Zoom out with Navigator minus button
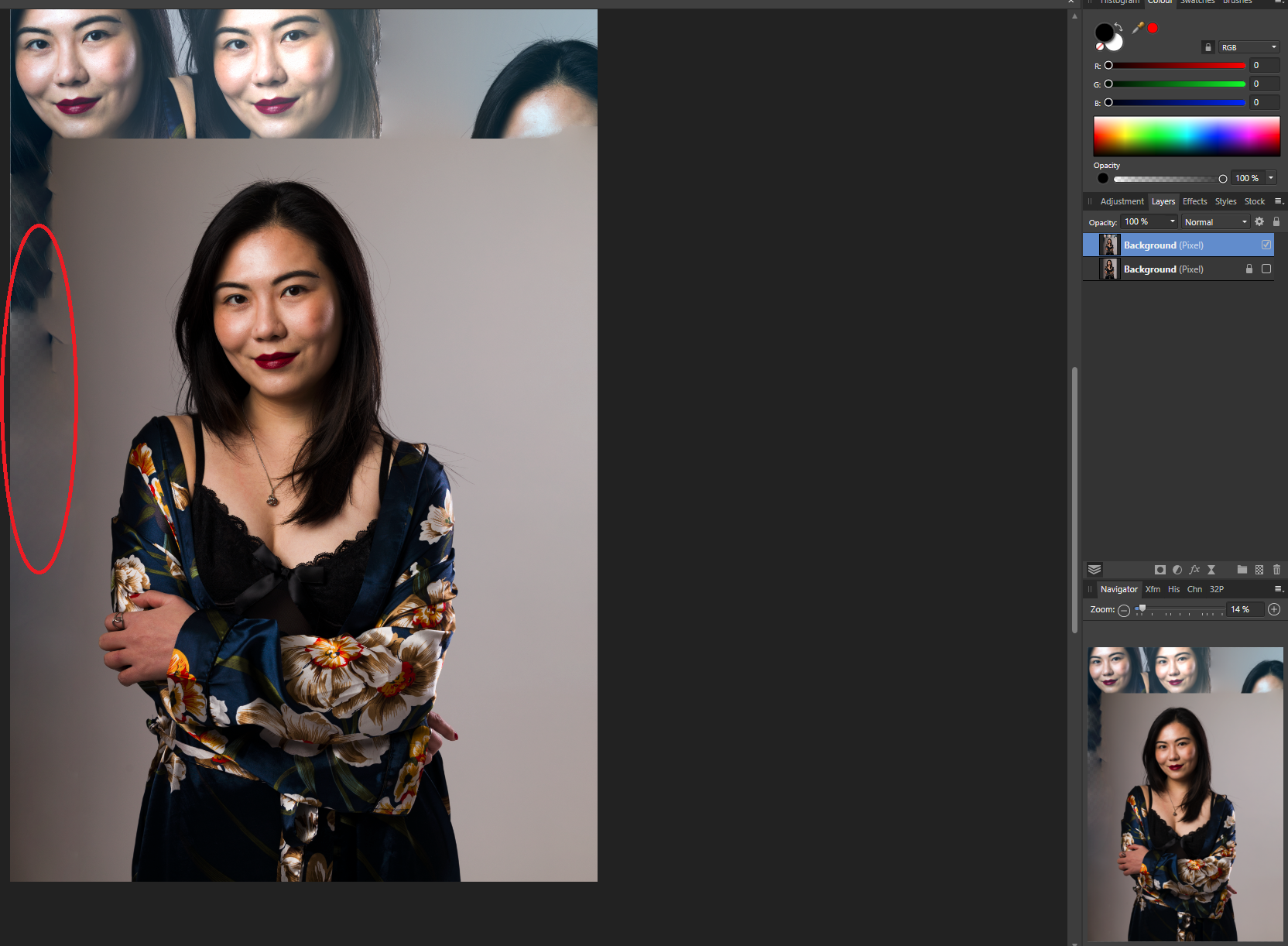 [1124, 610]
